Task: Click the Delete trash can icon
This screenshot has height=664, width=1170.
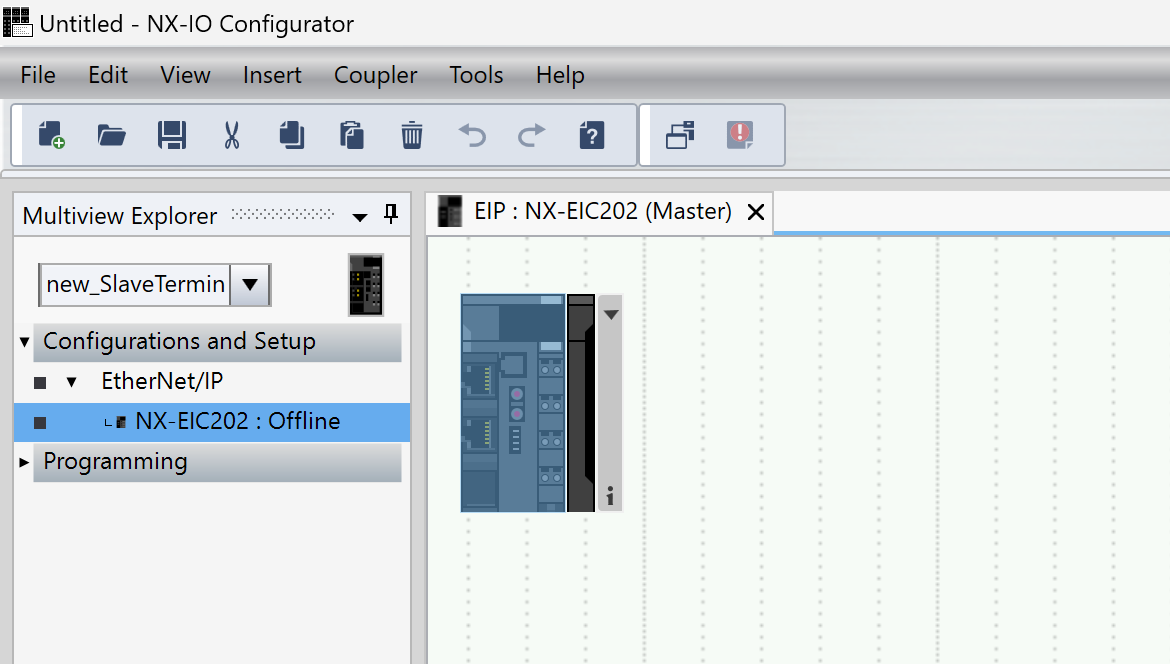Action: [x=412, y=135]
